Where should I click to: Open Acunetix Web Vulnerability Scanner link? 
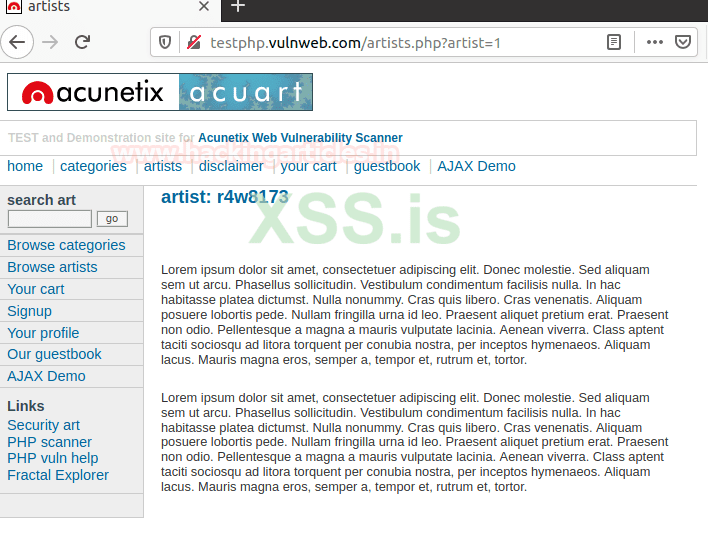coord(300,138)
